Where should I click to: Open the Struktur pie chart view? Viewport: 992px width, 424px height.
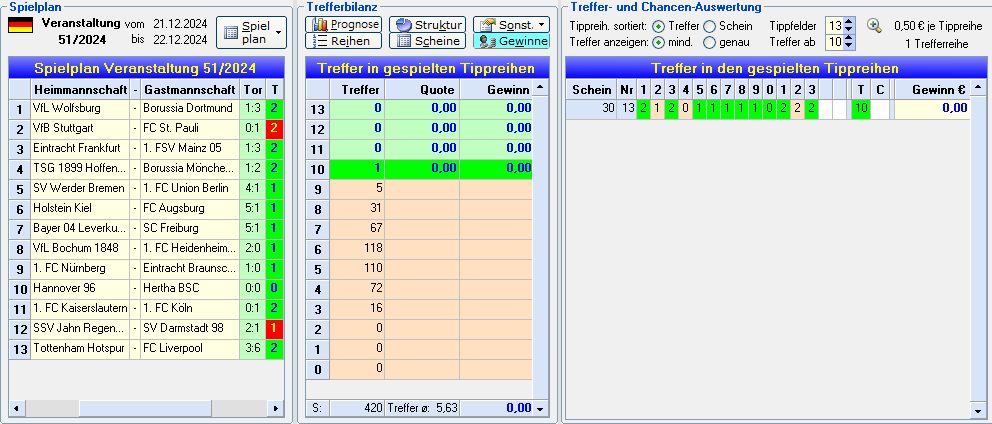(x=428, y=25)
